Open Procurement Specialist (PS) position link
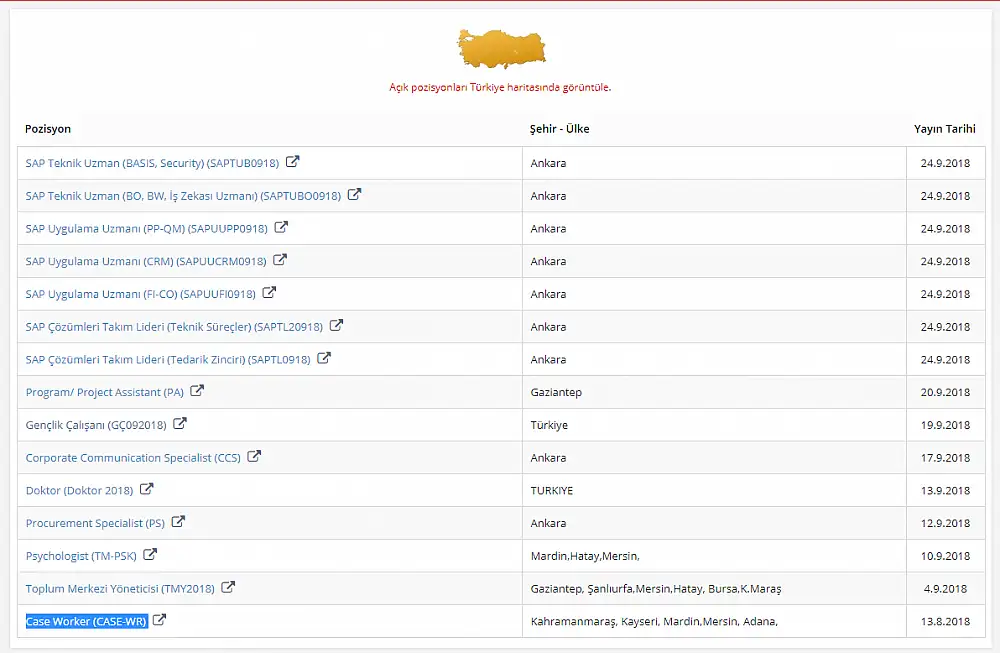This screenshot has width=1000, height=653. [x=95, y=523]
